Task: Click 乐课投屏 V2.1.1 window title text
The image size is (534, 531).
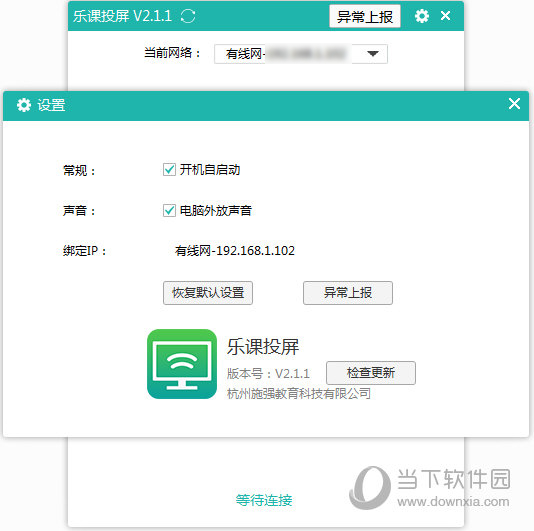Action: click(x=122, y=16)
